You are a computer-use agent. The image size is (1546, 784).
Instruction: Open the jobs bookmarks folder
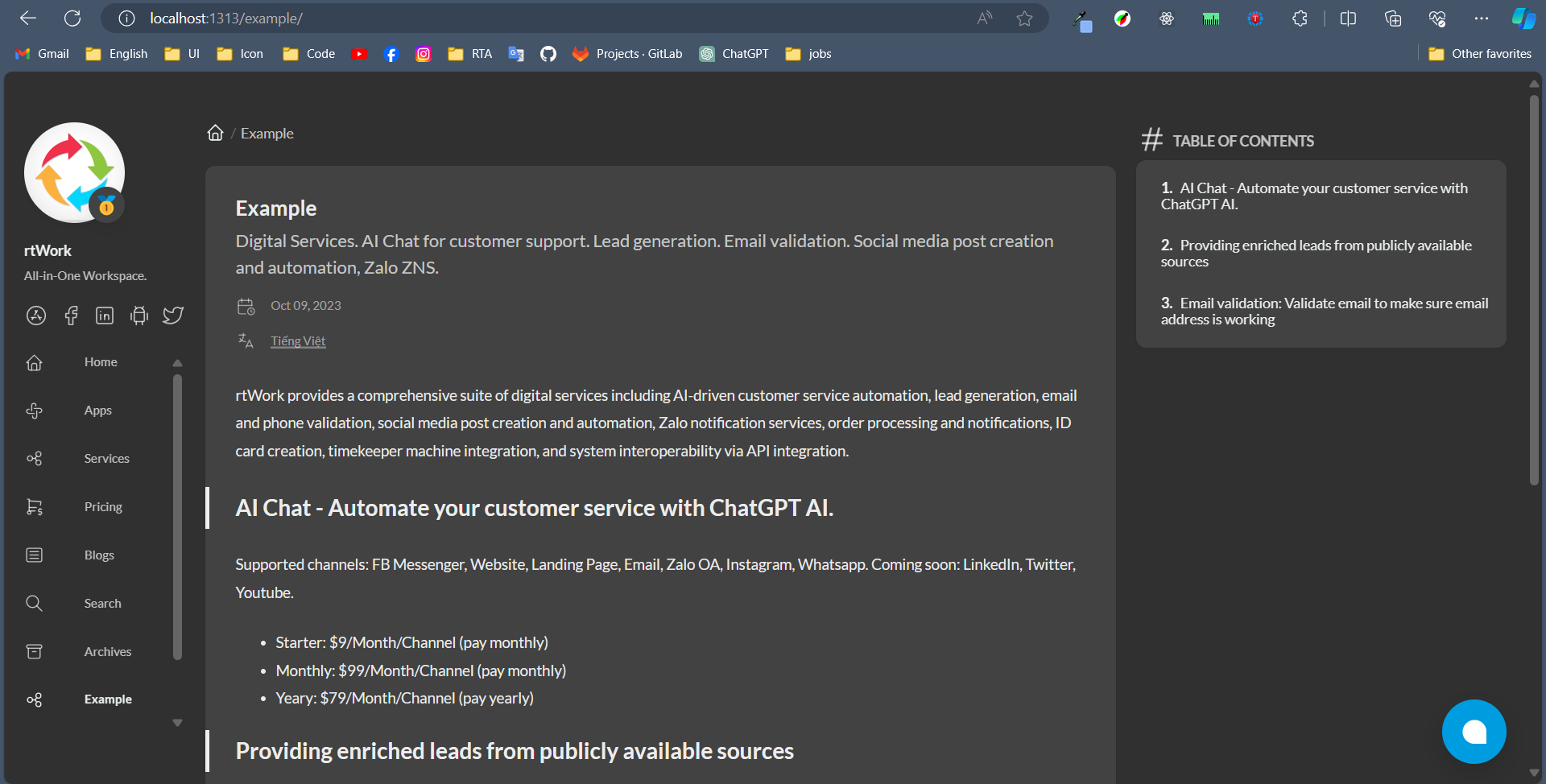(808, 54)
